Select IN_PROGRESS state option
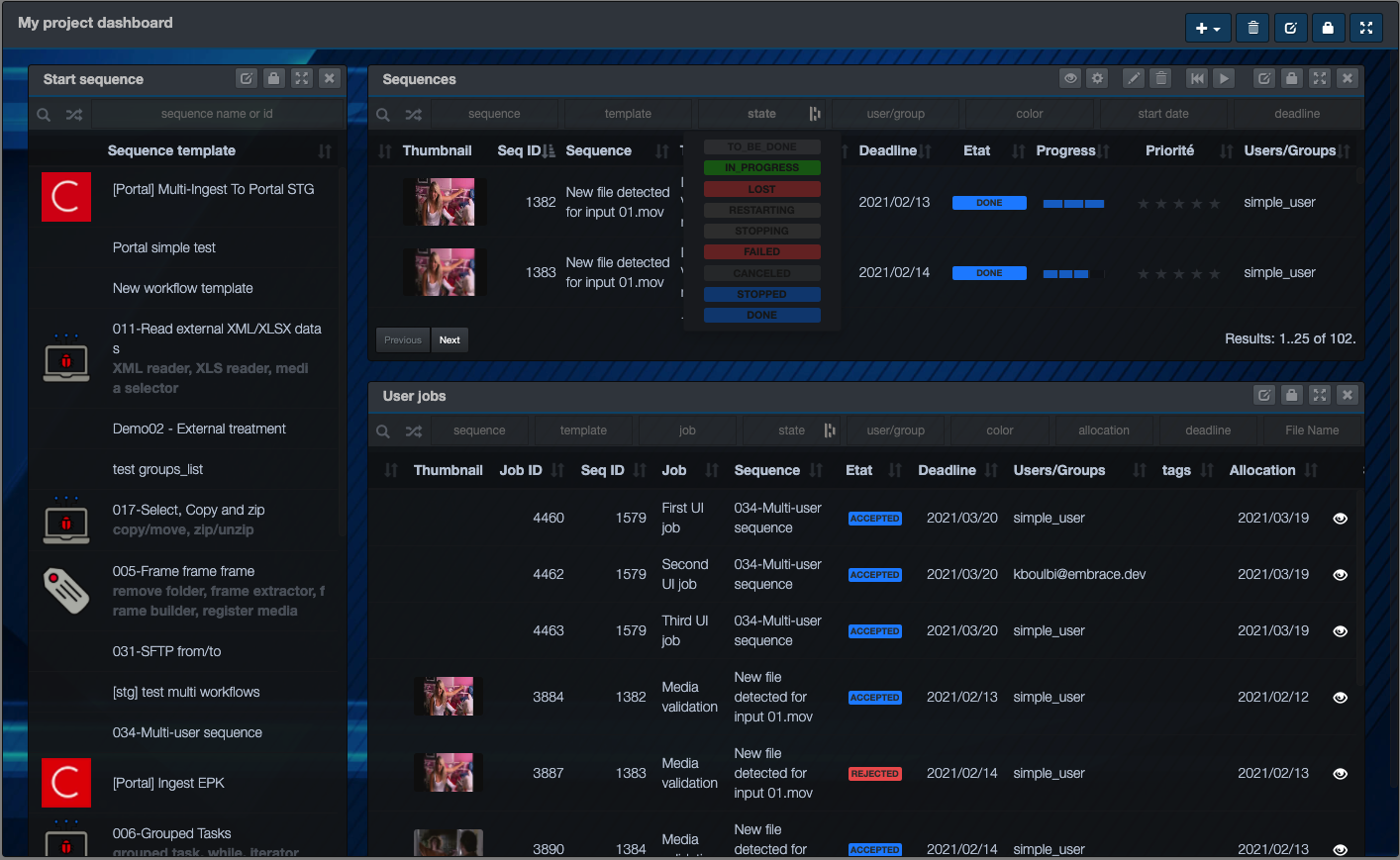The height and width of the screenshot is (860, 1400). [762, 168]
